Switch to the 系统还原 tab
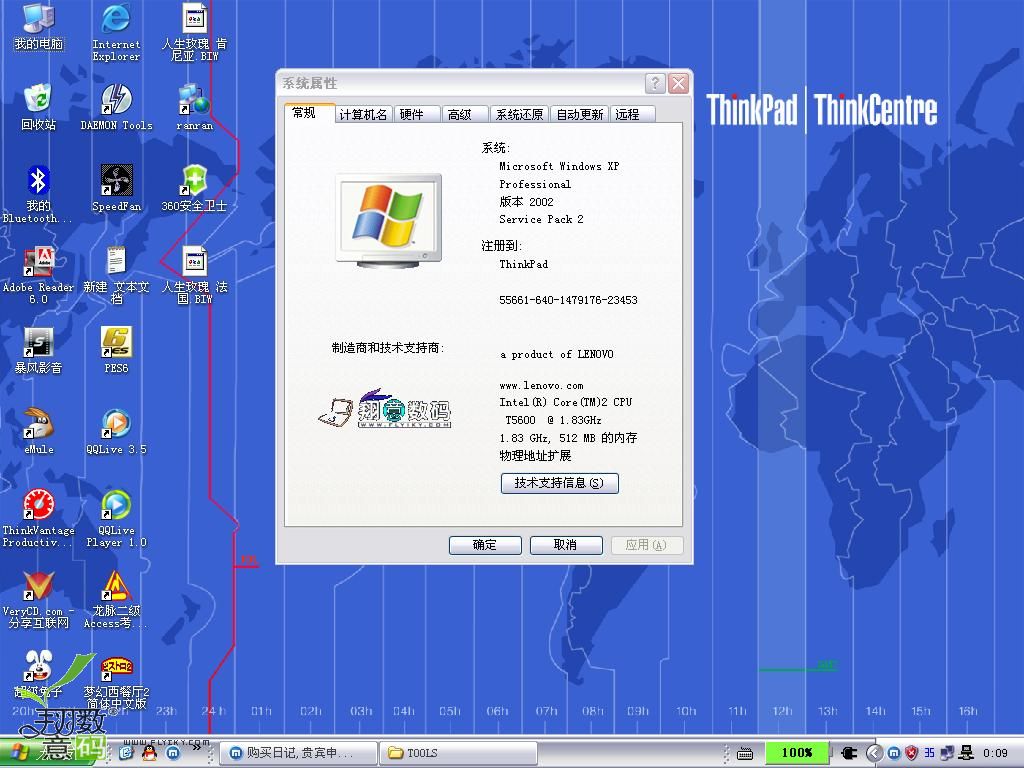Viewport: 1024px width, 768px height. [x=519, y=114]
